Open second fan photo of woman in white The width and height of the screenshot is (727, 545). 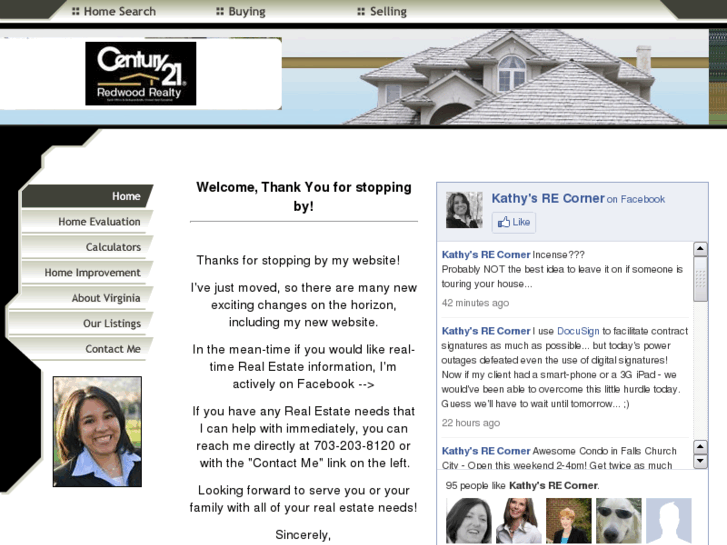(x=519, y=520)
